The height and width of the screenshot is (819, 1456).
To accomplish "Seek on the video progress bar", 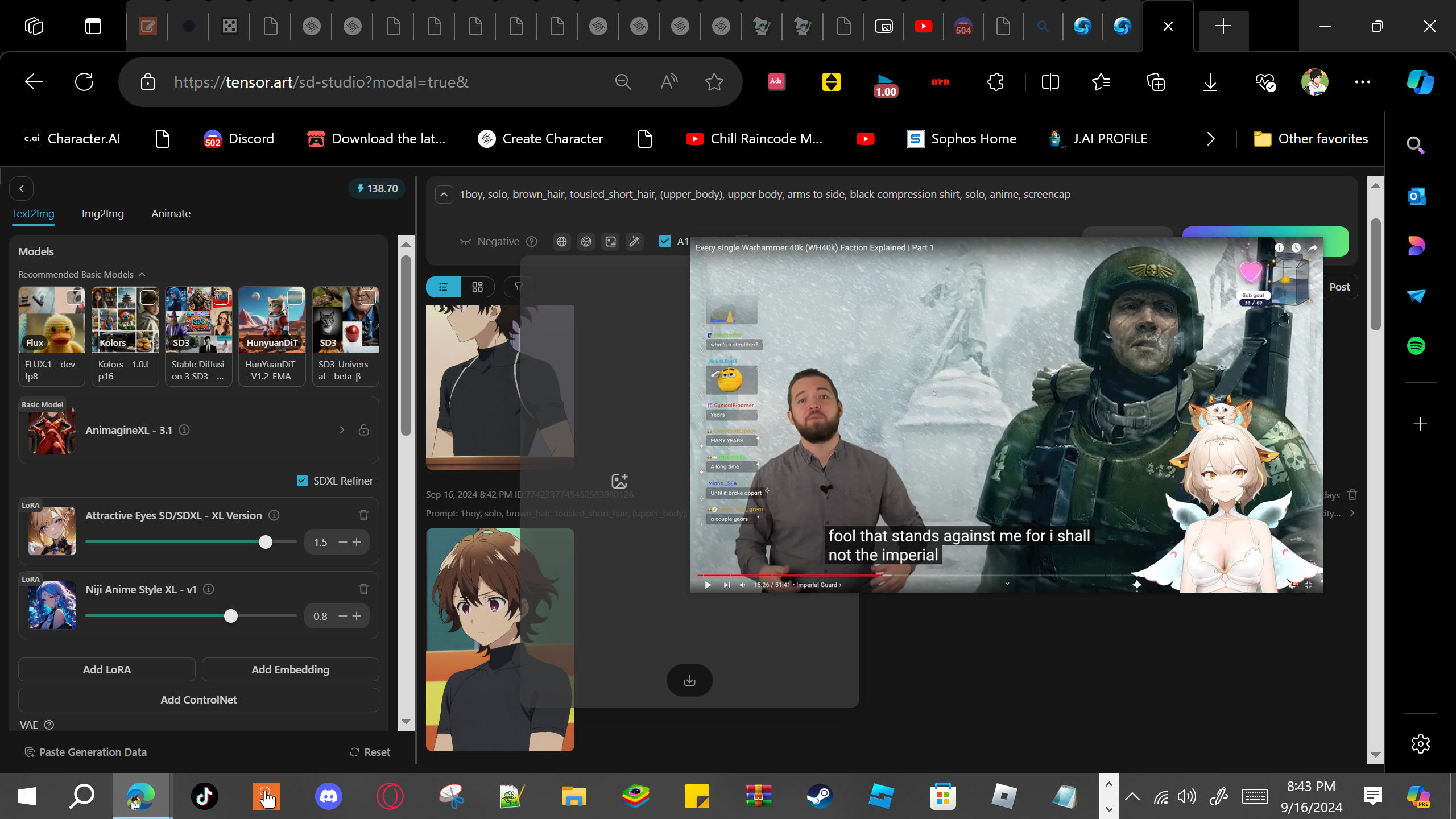I will coord(1006,576).
